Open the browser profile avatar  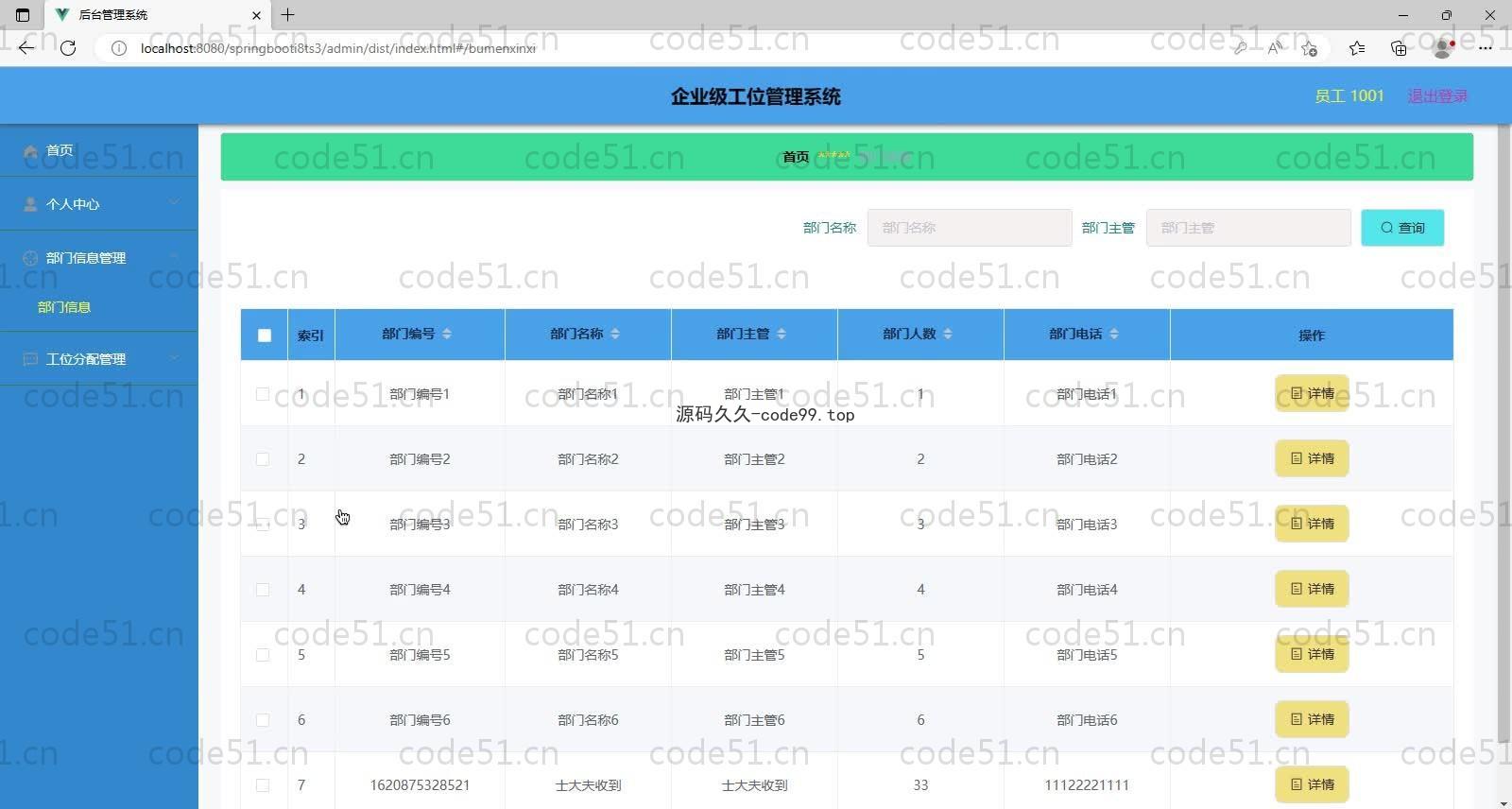[1443, 48]
